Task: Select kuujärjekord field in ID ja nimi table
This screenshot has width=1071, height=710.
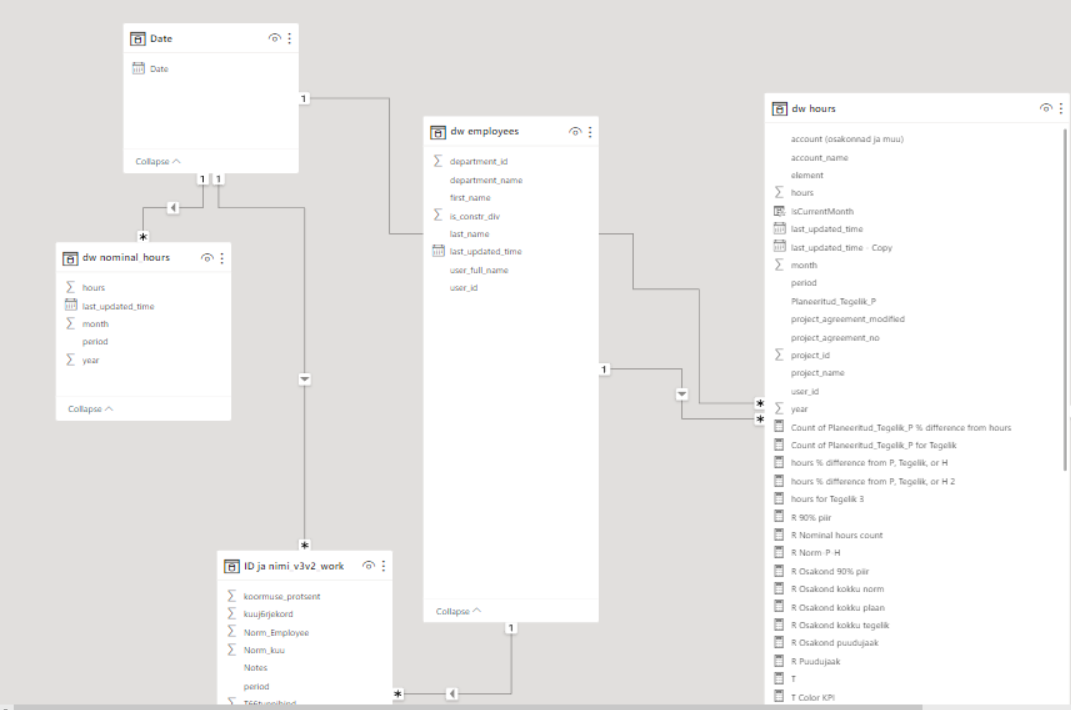Action: point(268,614)
